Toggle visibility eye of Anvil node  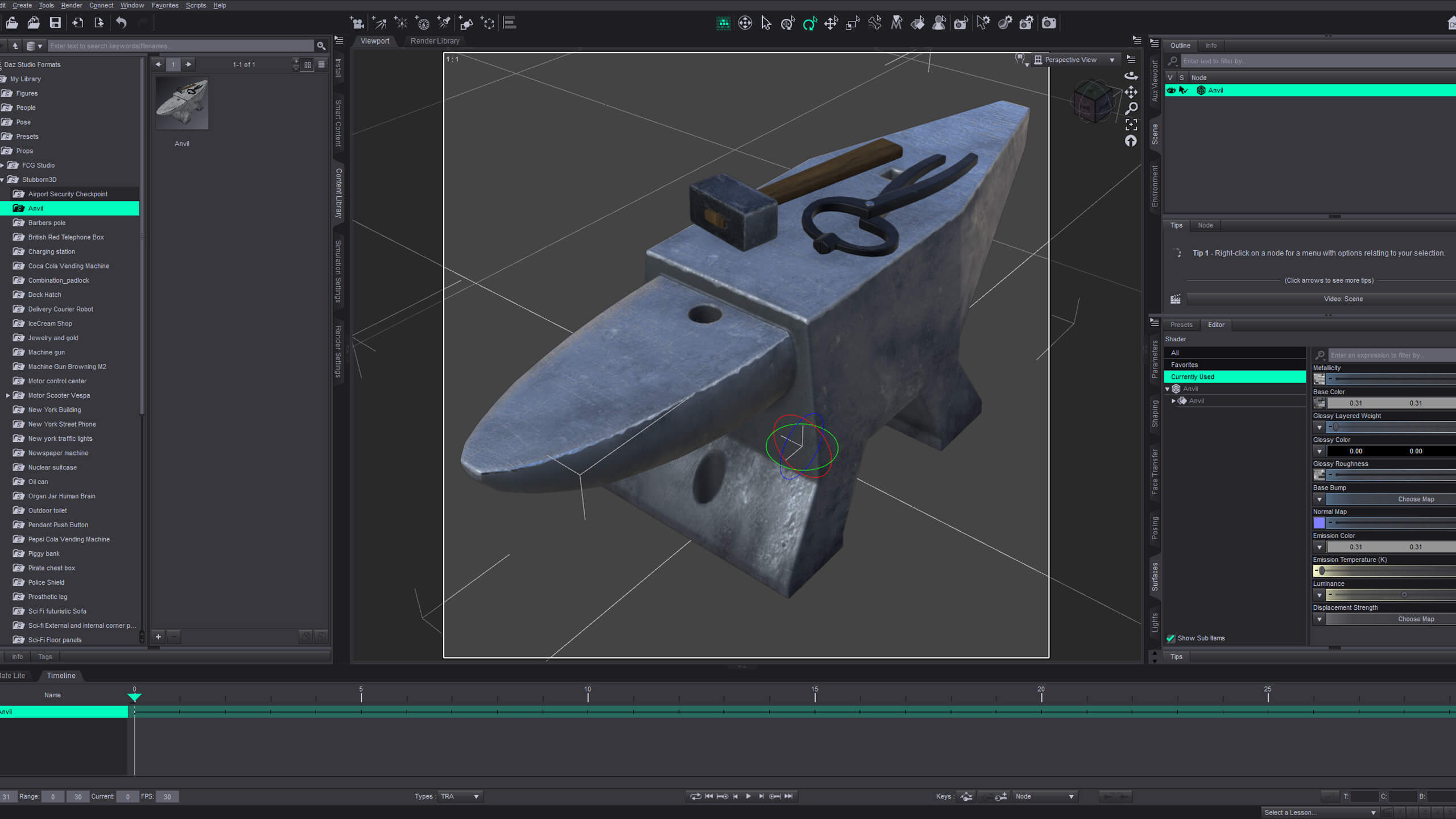tap(1171, 90)
